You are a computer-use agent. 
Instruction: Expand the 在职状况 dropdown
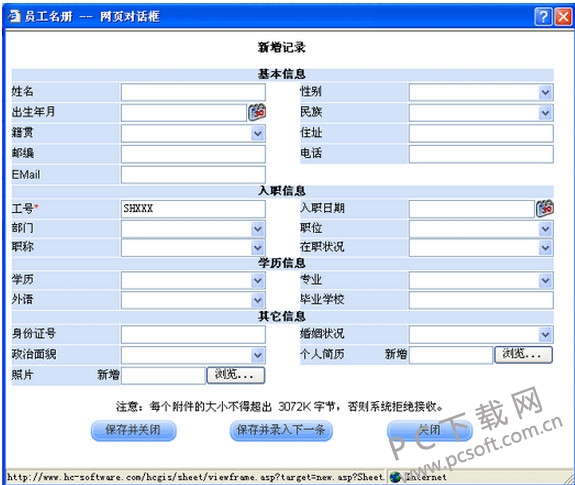coord(546,248)
